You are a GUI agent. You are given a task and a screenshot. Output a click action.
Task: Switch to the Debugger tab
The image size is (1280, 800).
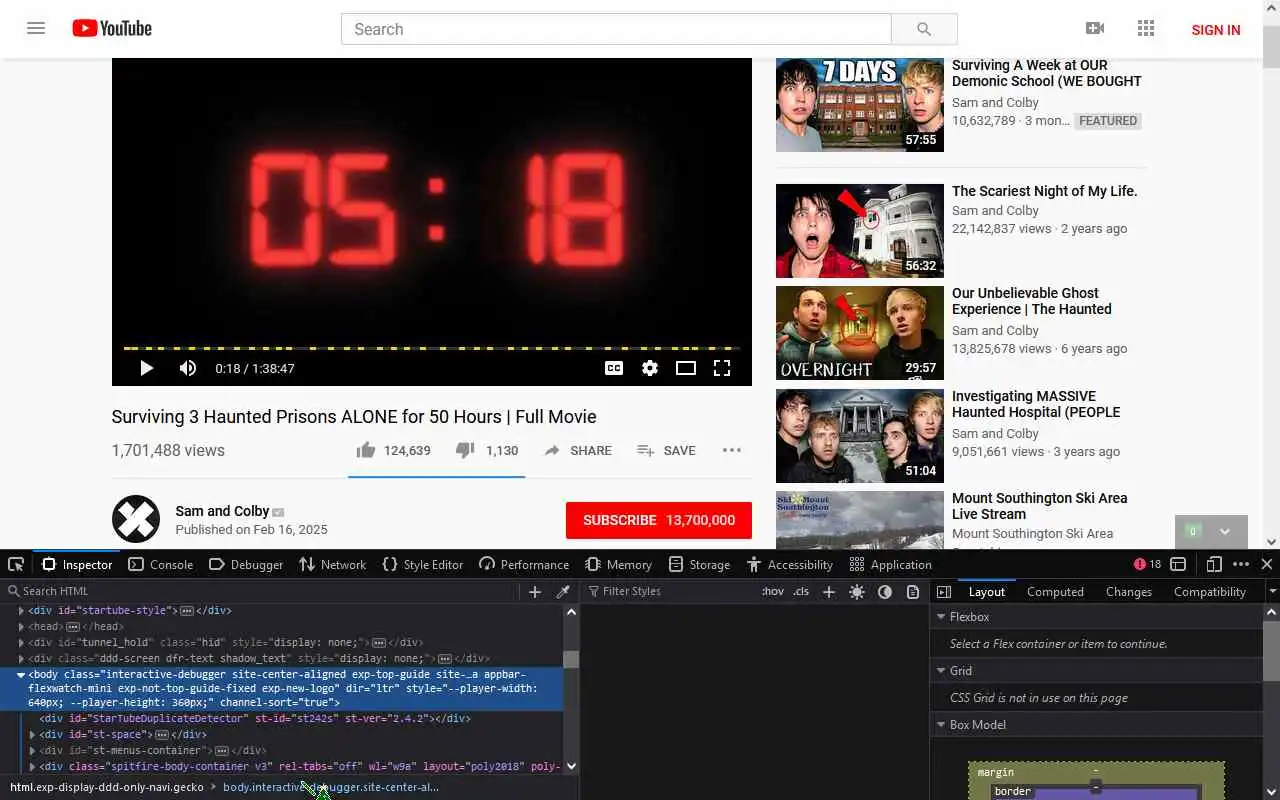(x=246, y=564)
